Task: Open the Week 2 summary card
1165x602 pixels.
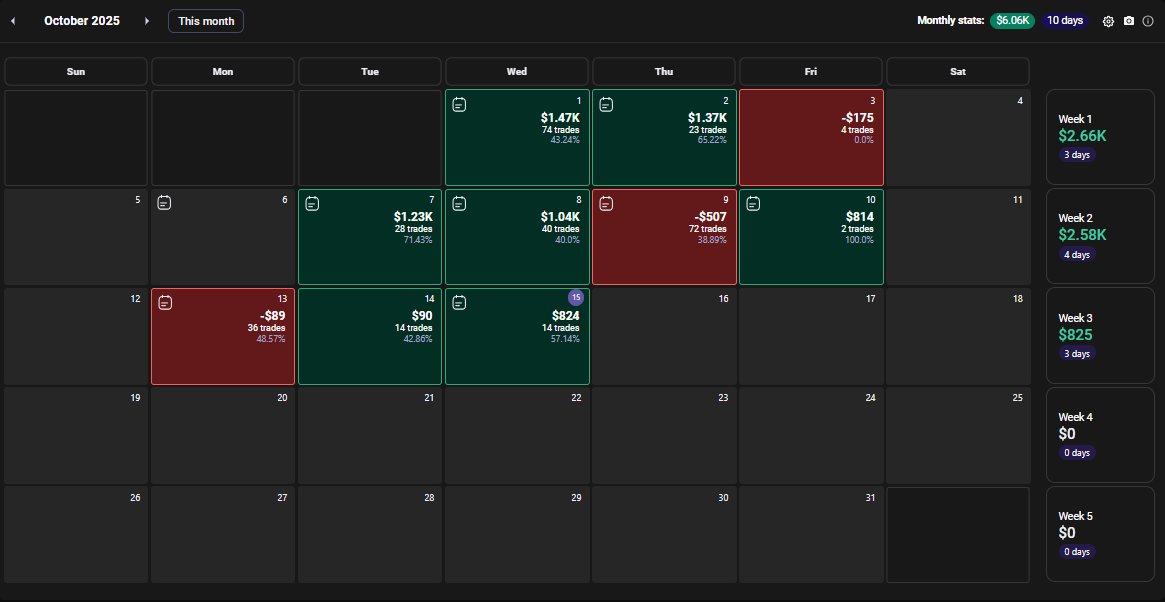Action: (1100, 236)
